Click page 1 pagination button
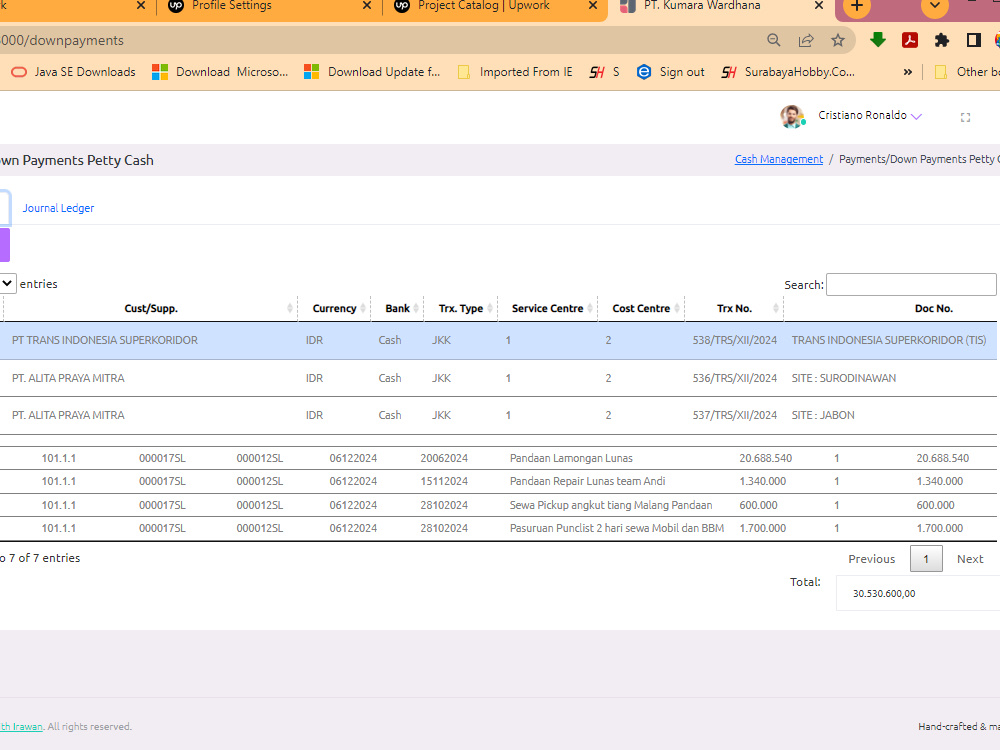This screenshot has width=1000, height=750. pos(926,559)
